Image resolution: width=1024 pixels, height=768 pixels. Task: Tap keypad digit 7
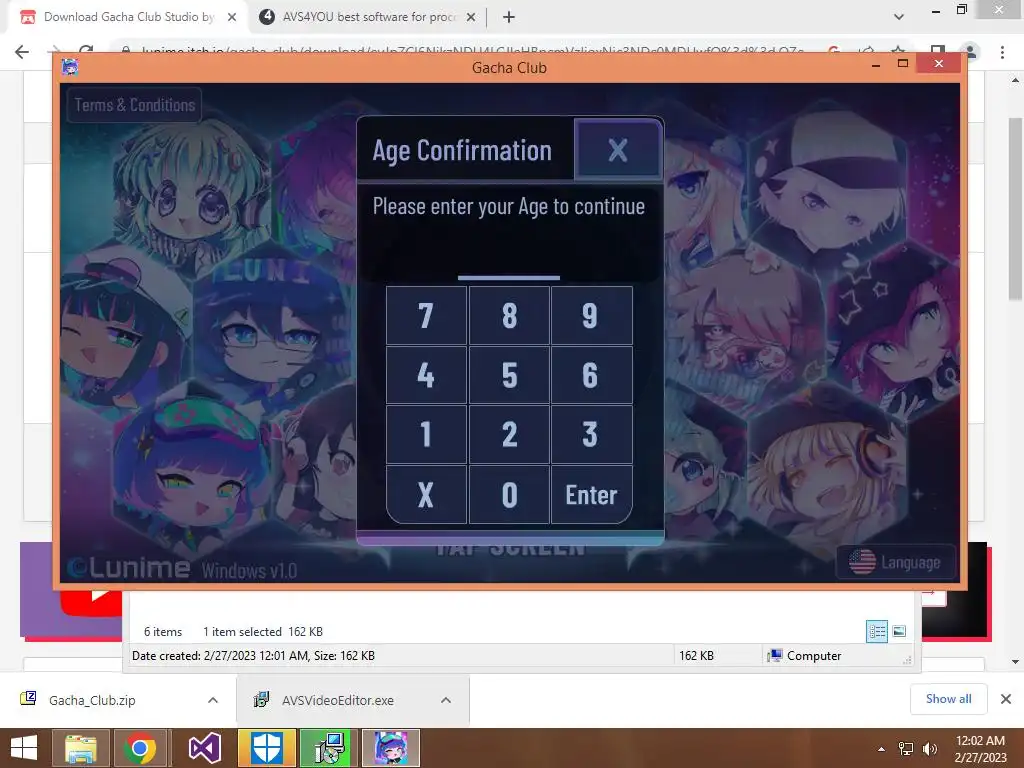tap(426, 315)
